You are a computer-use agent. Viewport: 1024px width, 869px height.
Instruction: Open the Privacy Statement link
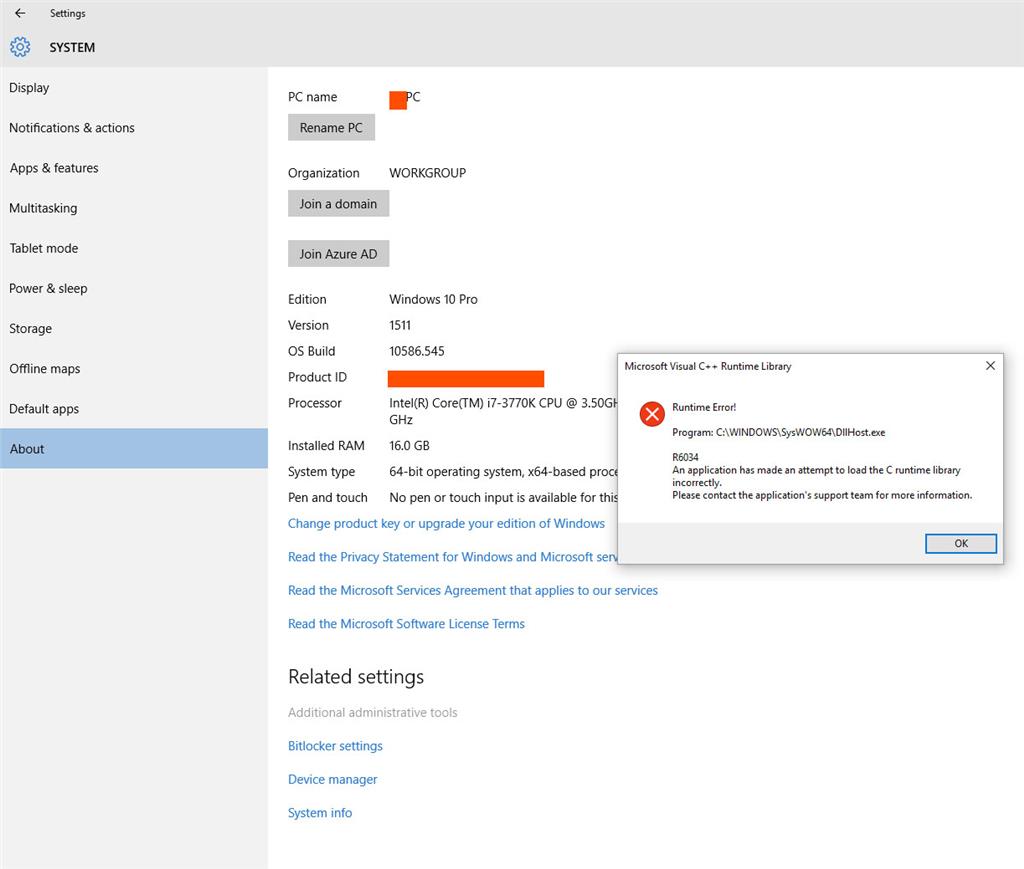(452, 557)
